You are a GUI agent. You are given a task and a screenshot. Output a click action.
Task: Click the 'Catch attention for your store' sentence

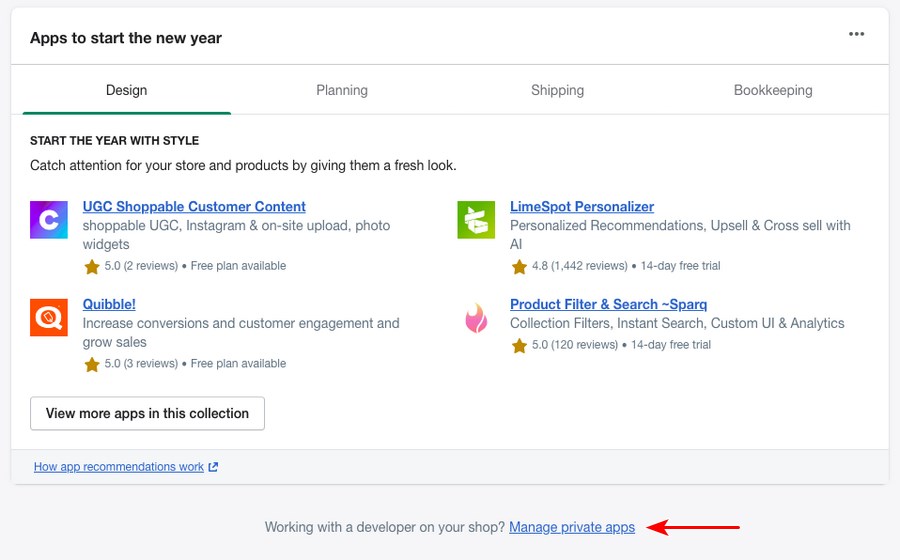pos(243,165)
